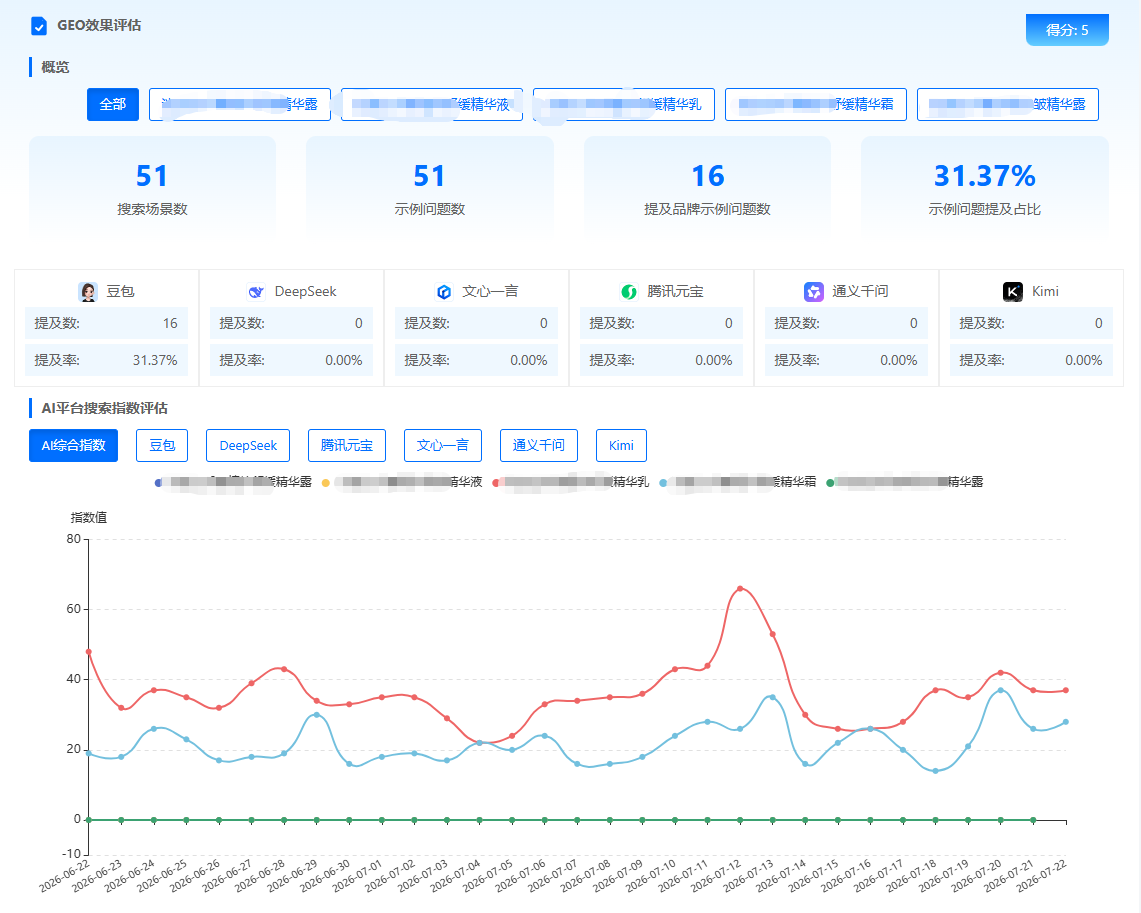The height and width of the screenshot is (913, 1141).
Task: Click the 腾讯元宝 green logo icon
Action: coord(629,292)
